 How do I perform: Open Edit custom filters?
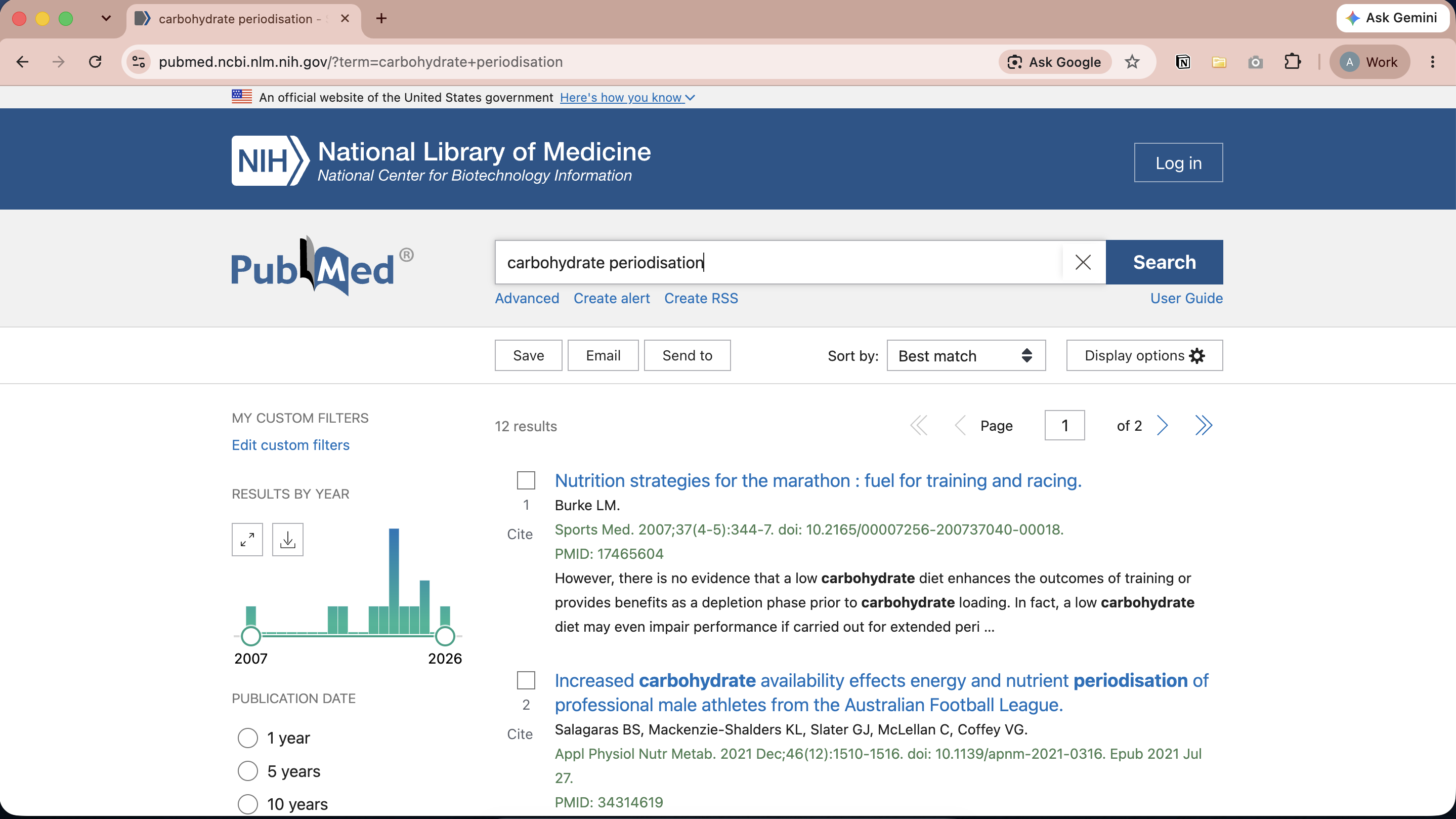[290, 445]
